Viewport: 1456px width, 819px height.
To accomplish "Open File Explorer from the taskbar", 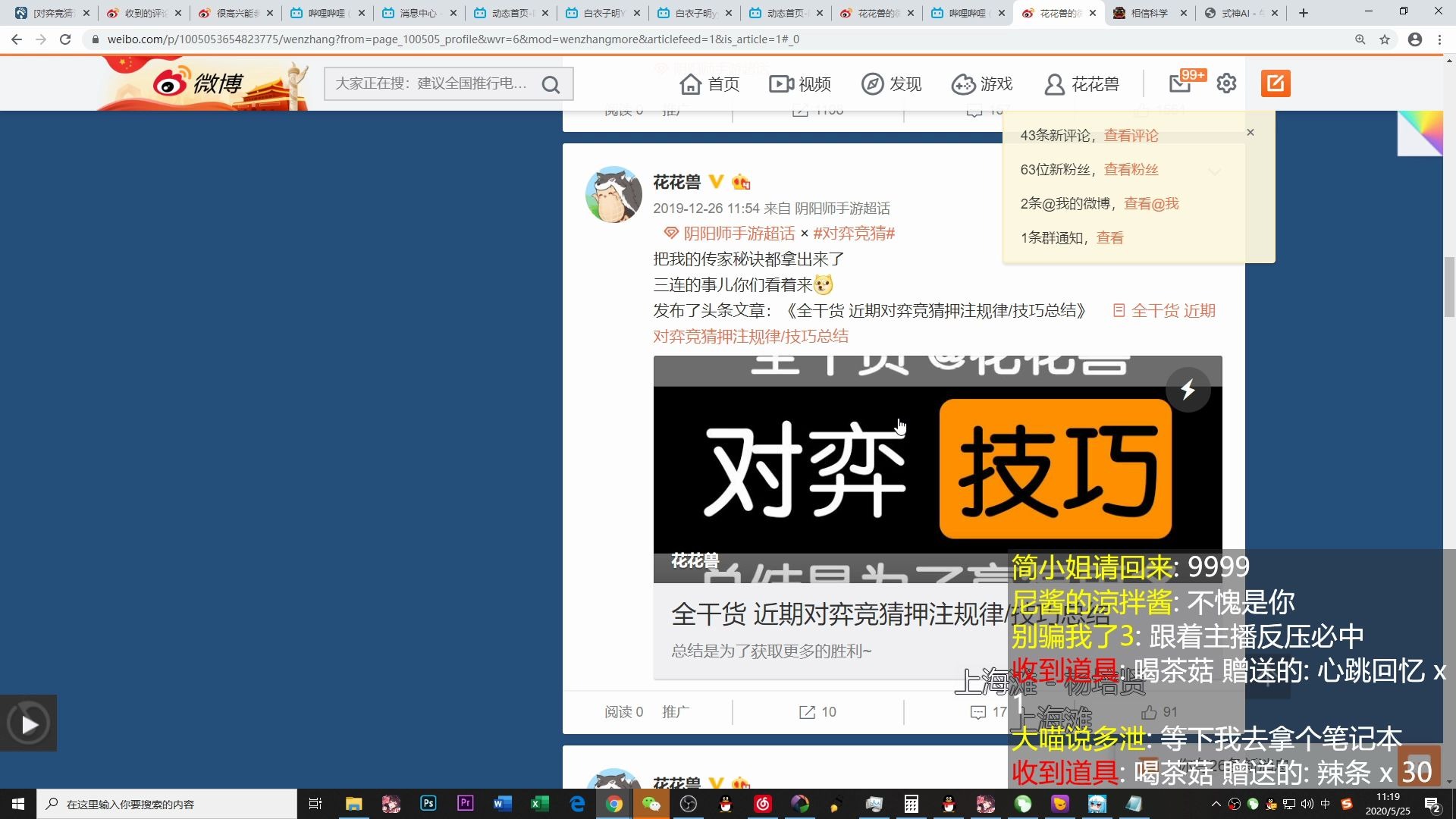I will [353, 804].
